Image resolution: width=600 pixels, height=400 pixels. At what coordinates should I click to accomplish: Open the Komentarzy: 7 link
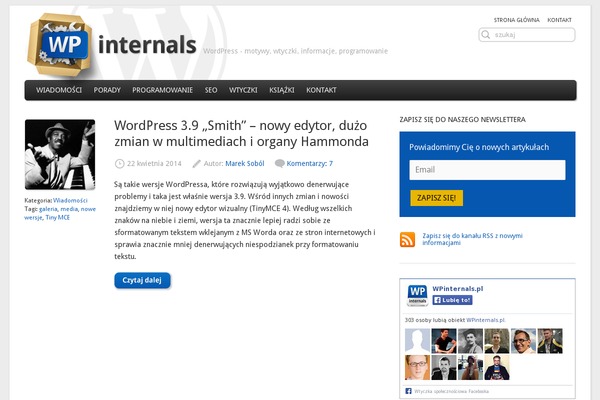pos(310,164)
